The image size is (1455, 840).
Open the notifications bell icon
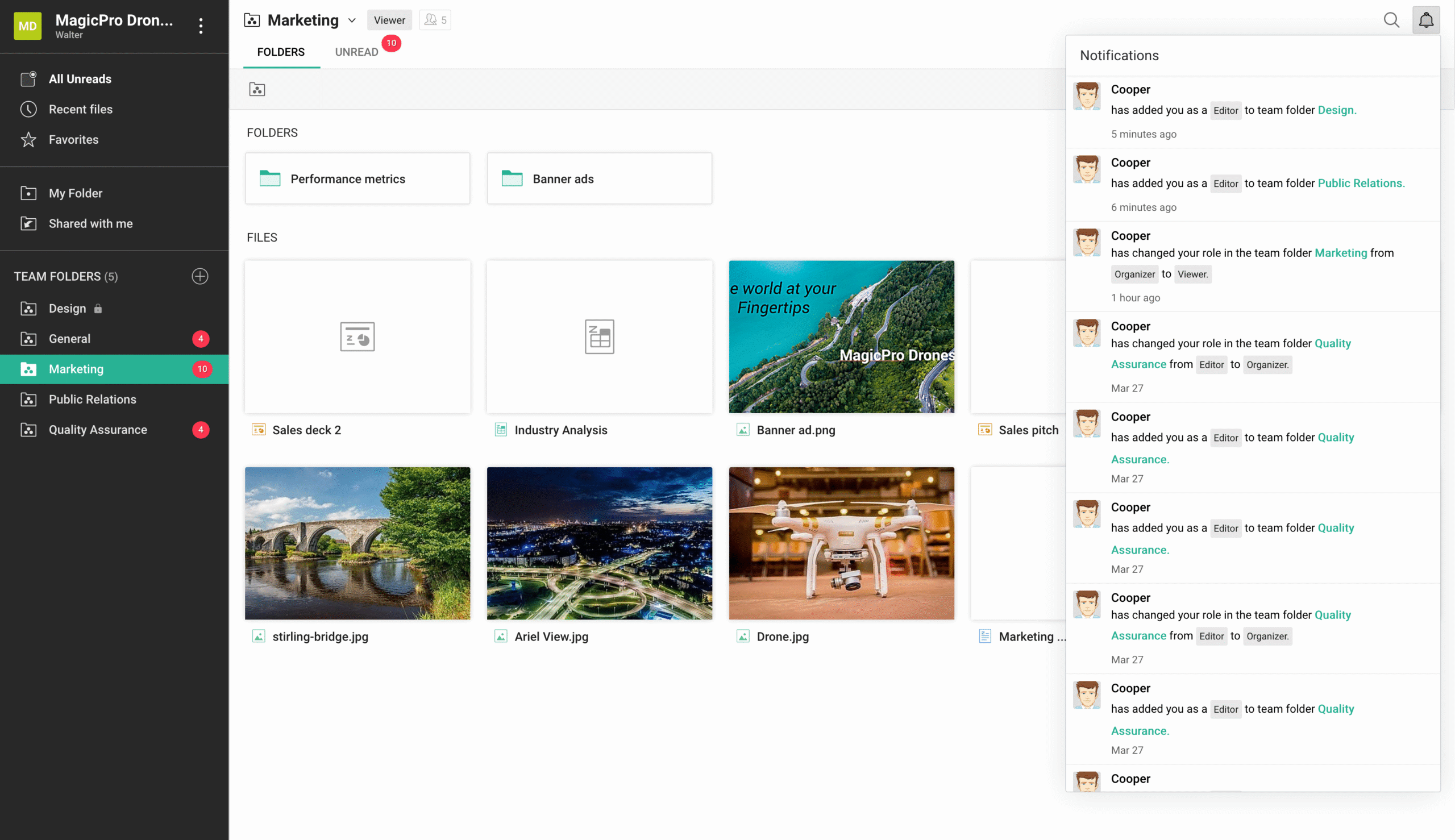pyautogui.click(x=1425, y=20)
